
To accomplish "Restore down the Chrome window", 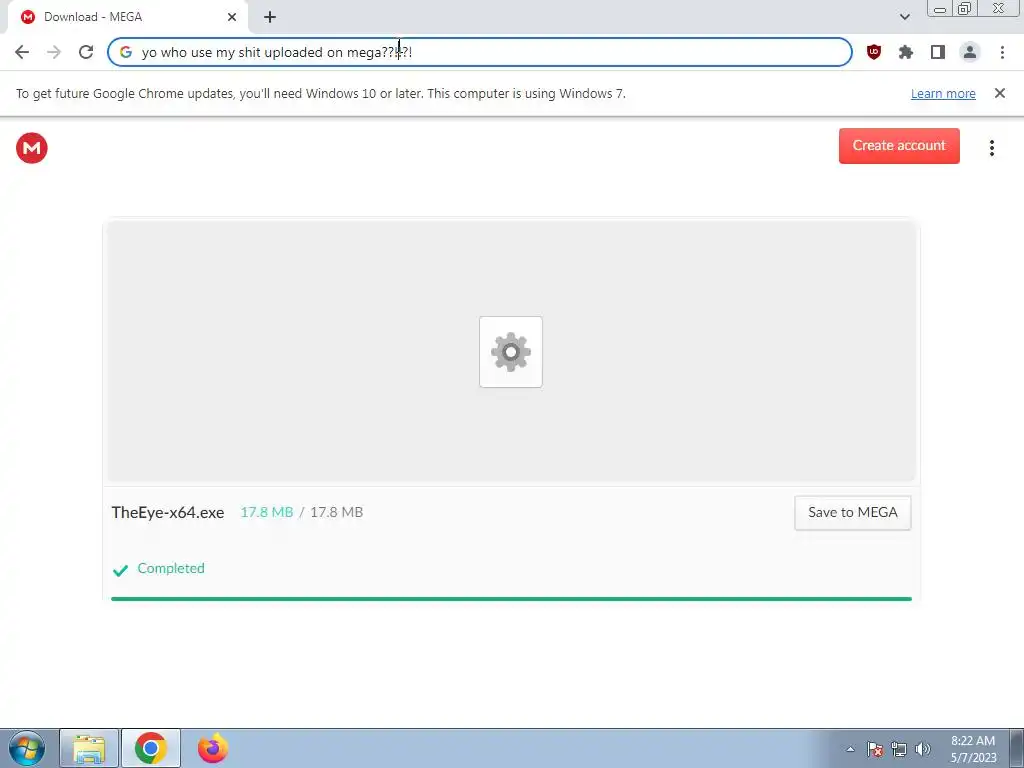I will tap(964, 9).
